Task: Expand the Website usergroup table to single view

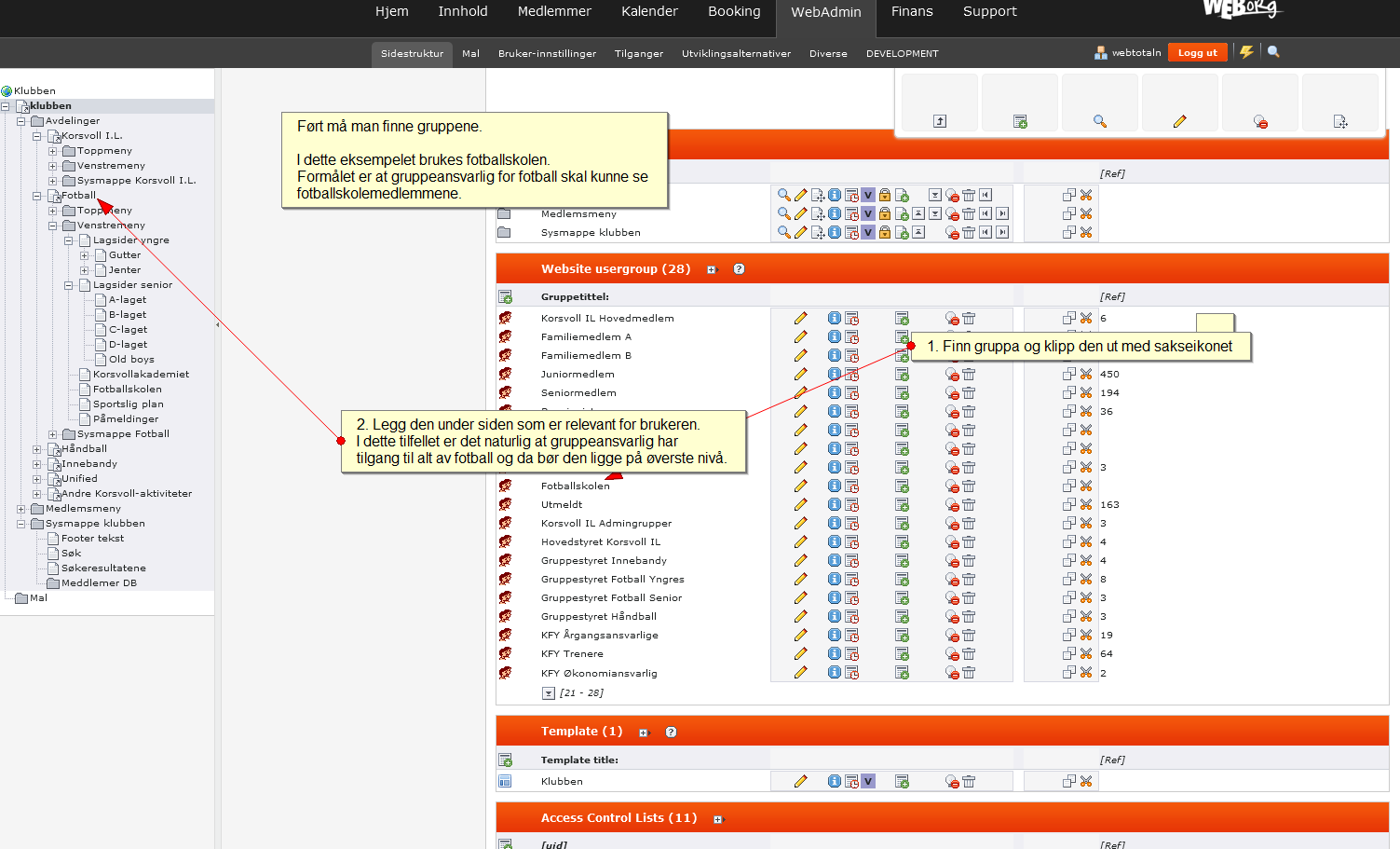Action: point(712,269)
